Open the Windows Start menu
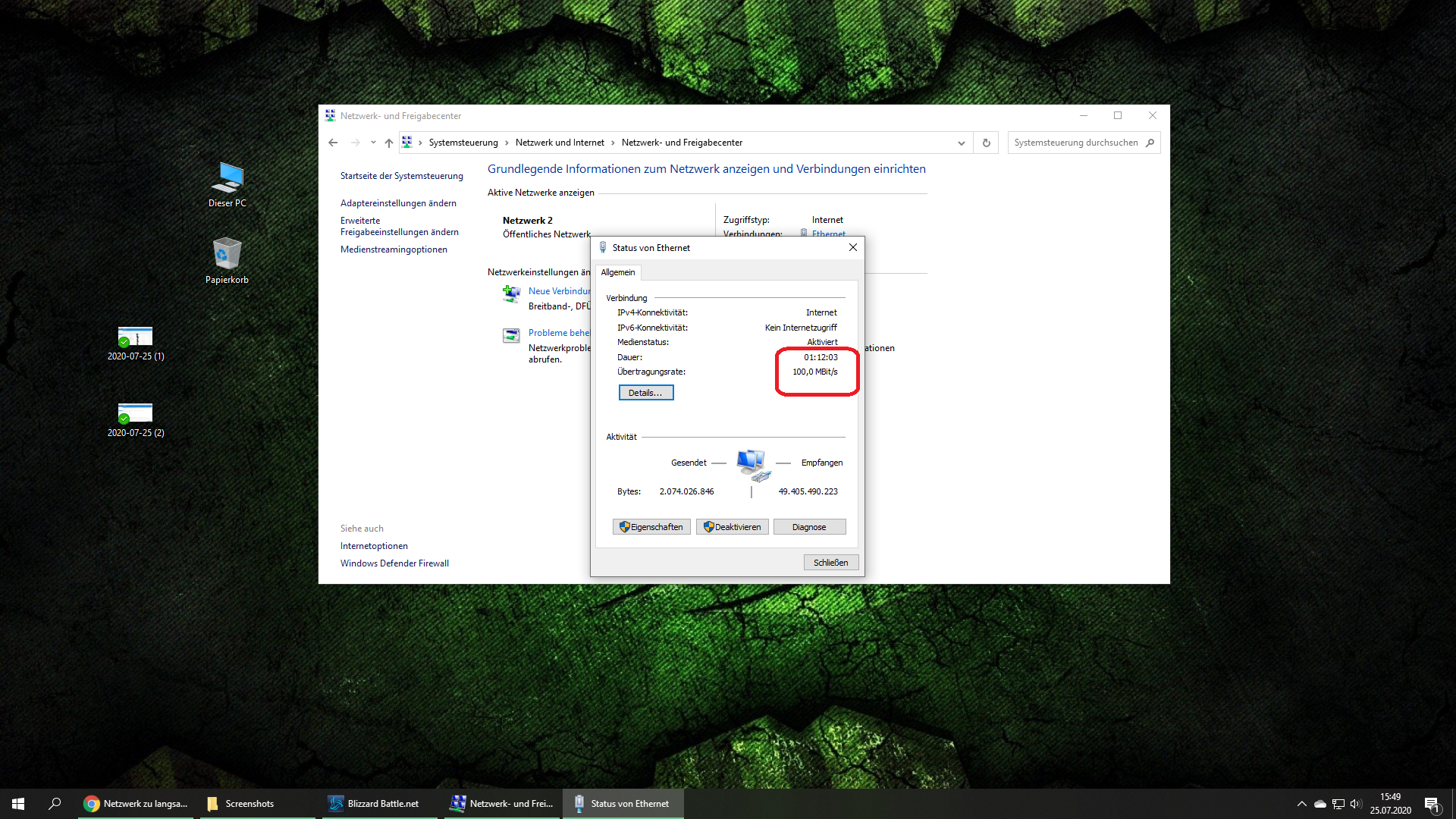The height and width of the screenshot is (819, 1456). (x=18, y=804)
